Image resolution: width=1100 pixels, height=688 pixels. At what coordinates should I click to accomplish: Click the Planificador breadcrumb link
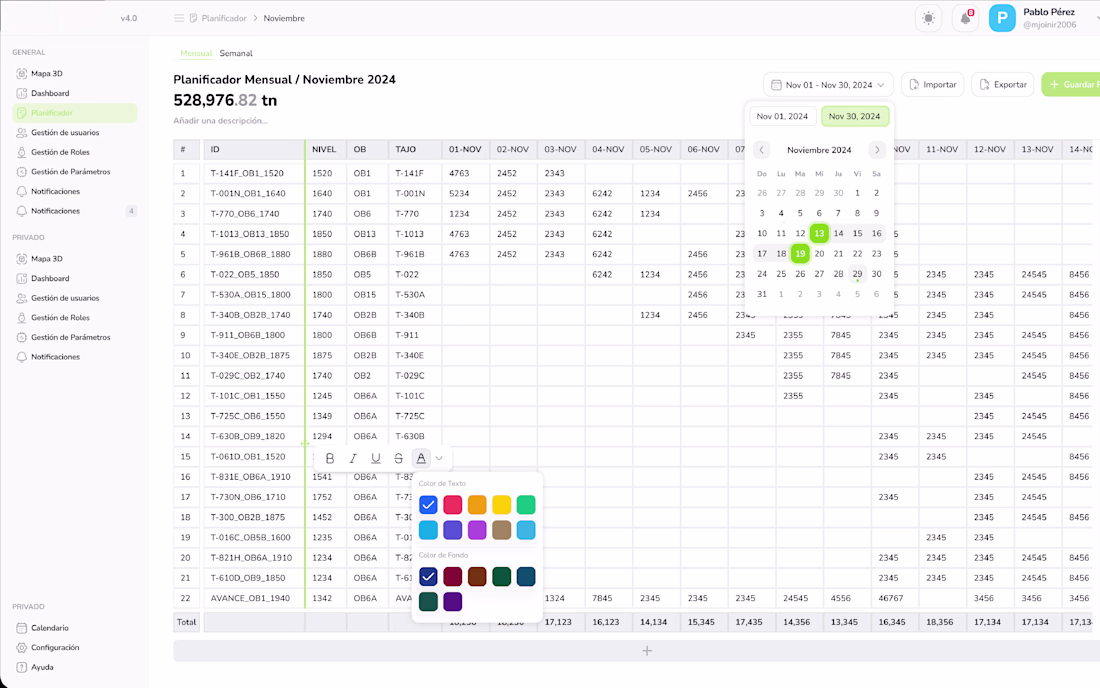(x=224, y=18)
